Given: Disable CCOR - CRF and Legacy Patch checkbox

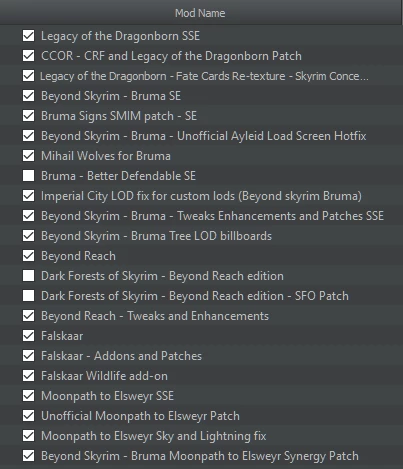Looking at the screenshot, I should point(28,55).
